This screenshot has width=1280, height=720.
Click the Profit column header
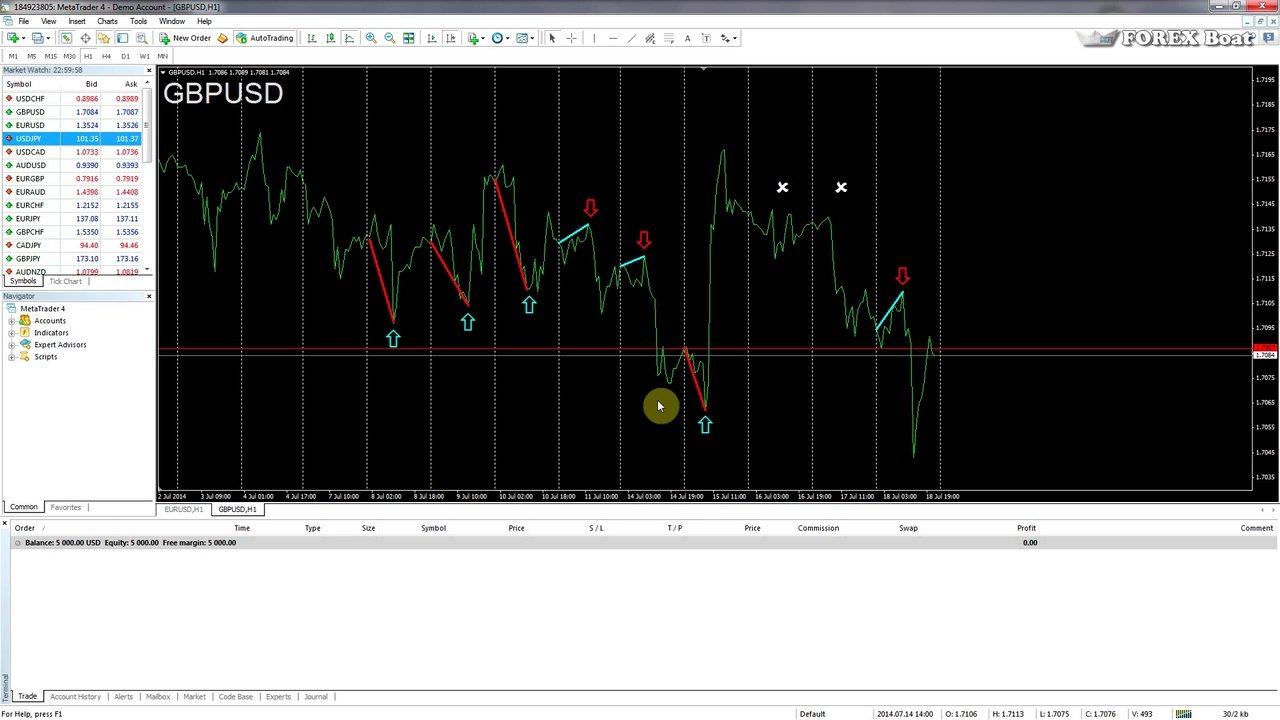click(x=1026, y=528)
